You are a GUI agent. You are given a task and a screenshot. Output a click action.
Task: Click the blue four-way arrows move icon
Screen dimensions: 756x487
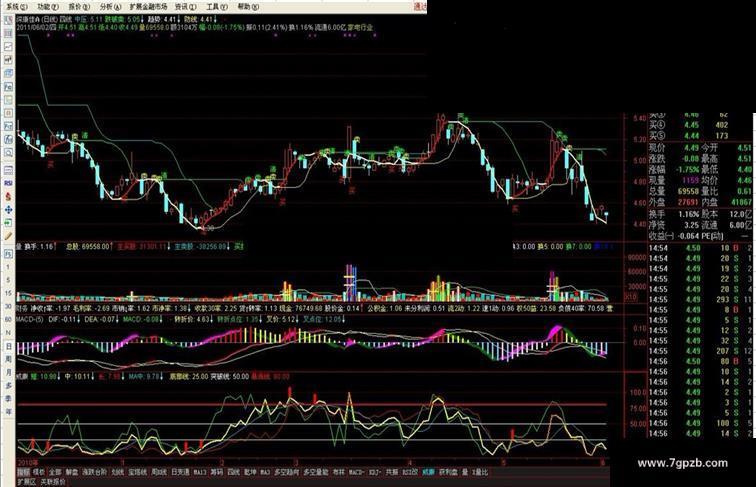click(x=8, y=210)
